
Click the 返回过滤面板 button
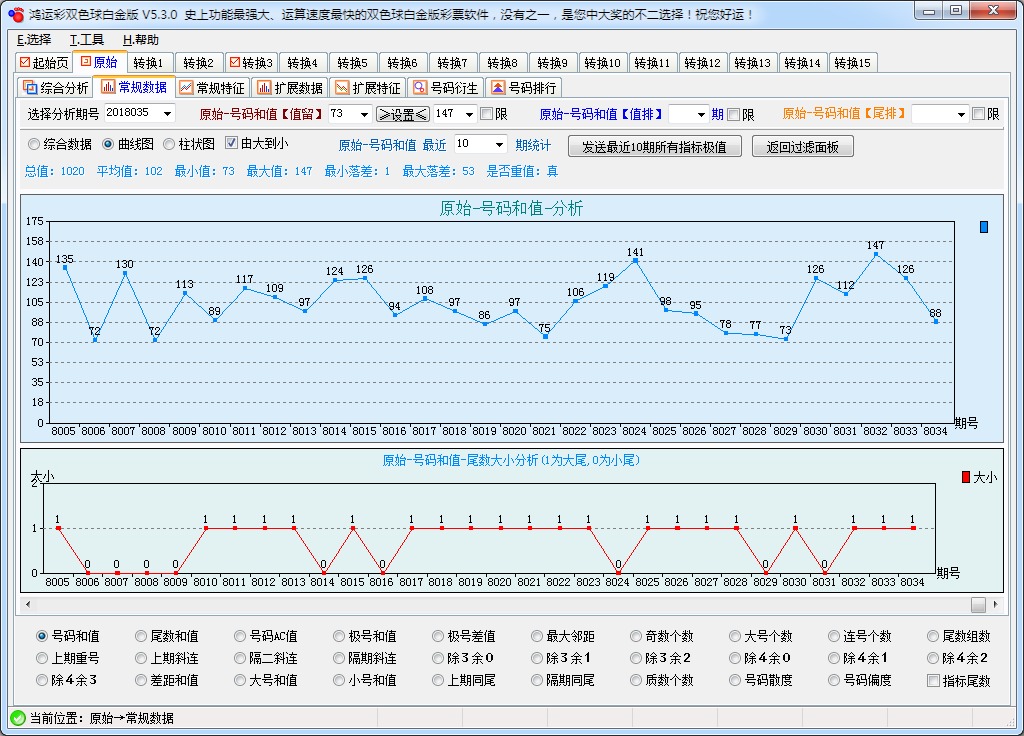[x=803, y=145]
